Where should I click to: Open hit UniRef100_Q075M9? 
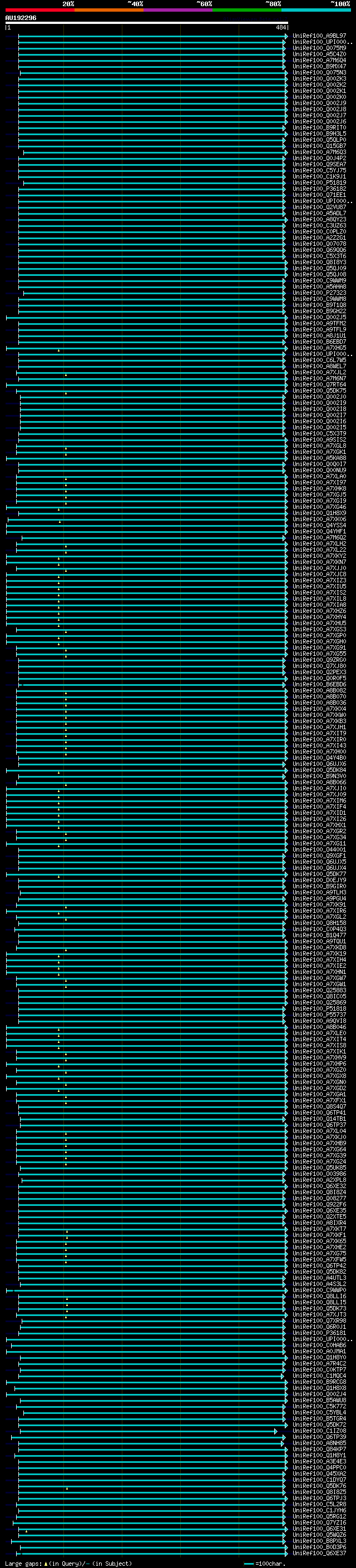tap(319, 48)
